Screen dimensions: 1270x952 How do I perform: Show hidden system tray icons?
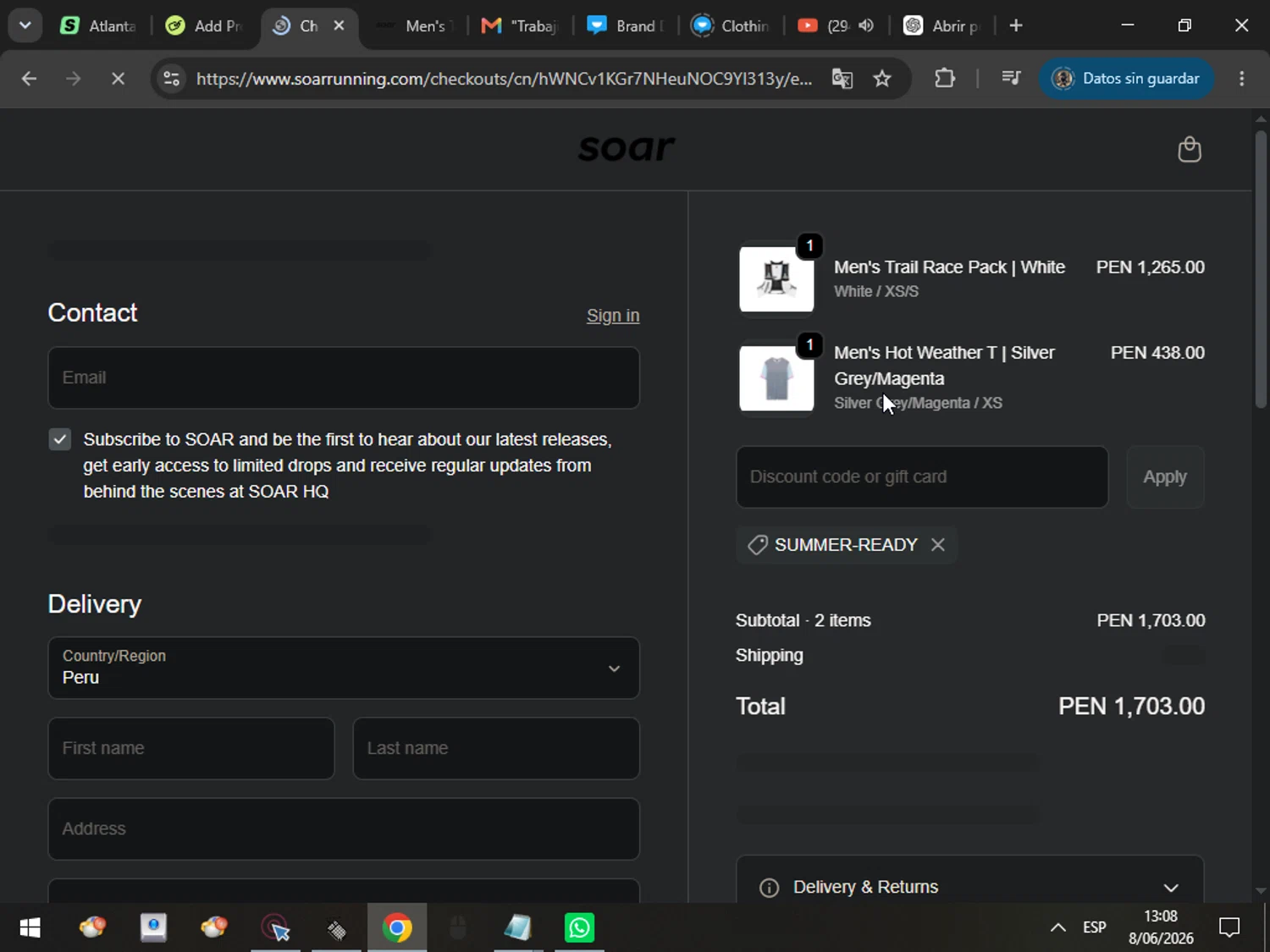1058,928
